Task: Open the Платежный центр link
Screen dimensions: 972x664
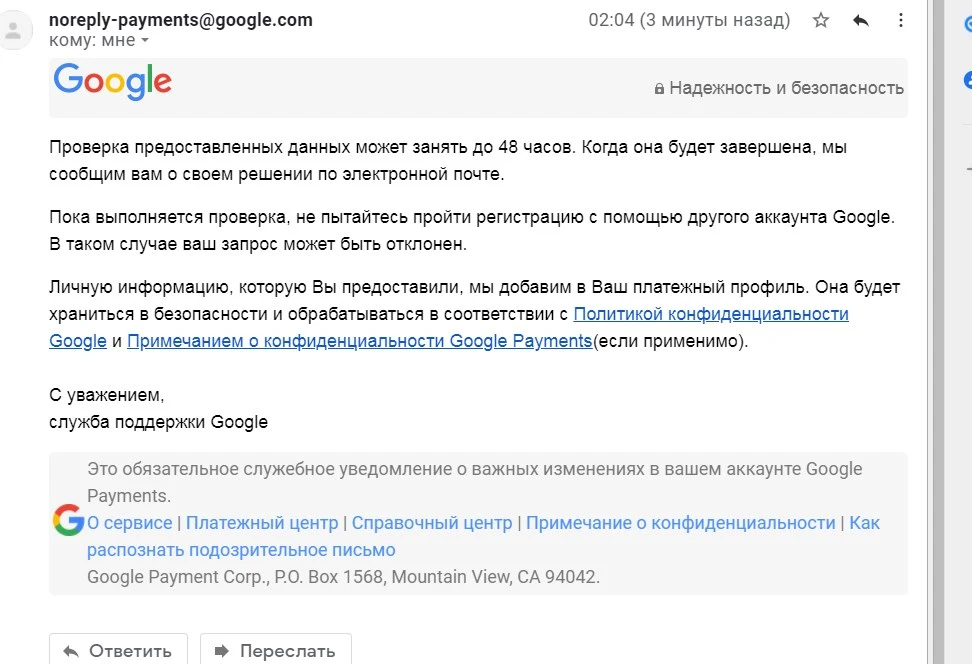Action: pyautogui.click(x=262, y=523)
